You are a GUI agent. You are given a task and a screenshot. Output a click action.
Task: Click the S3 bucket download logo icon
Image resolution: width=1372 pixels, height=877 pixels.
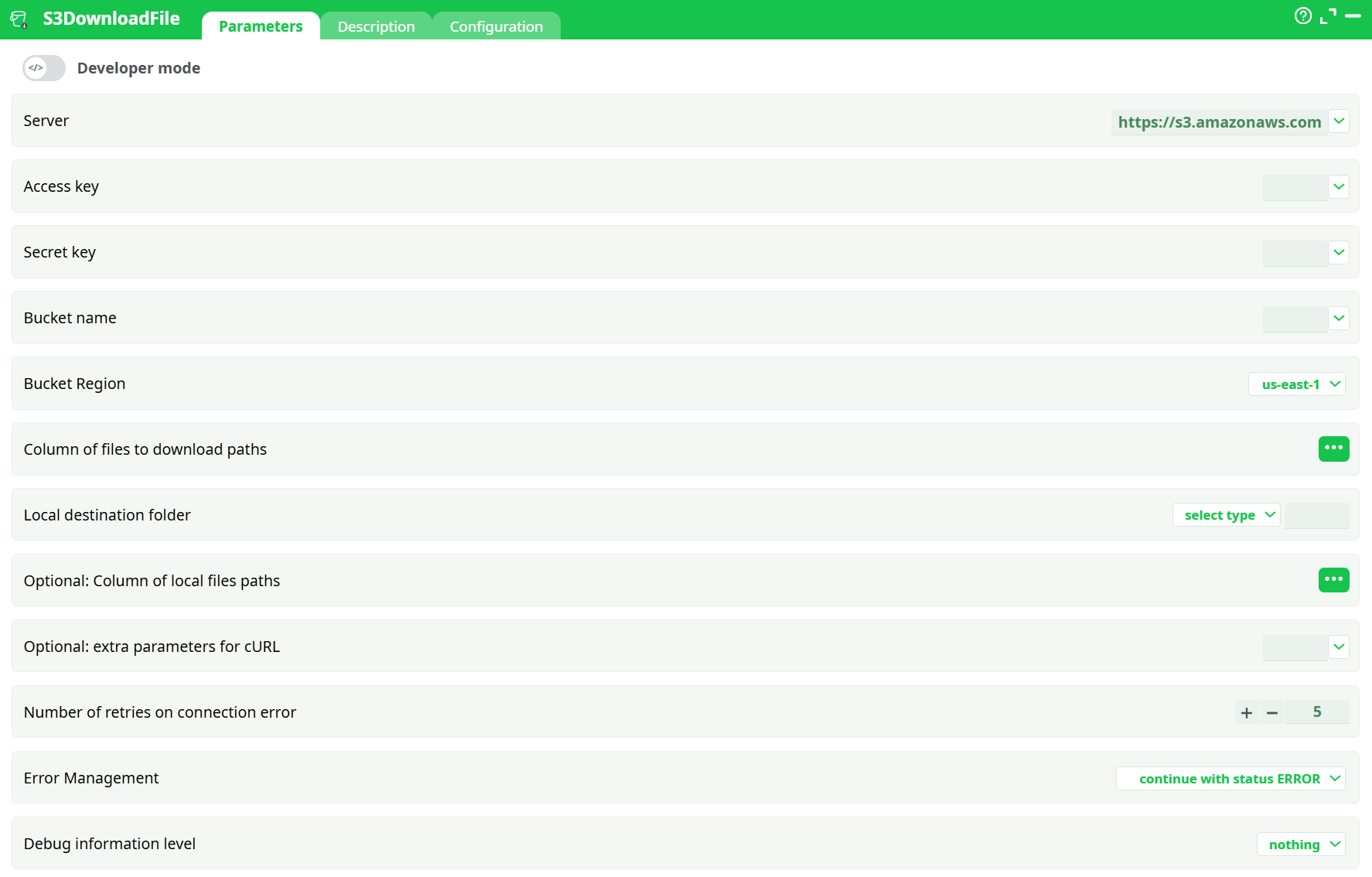20,18
